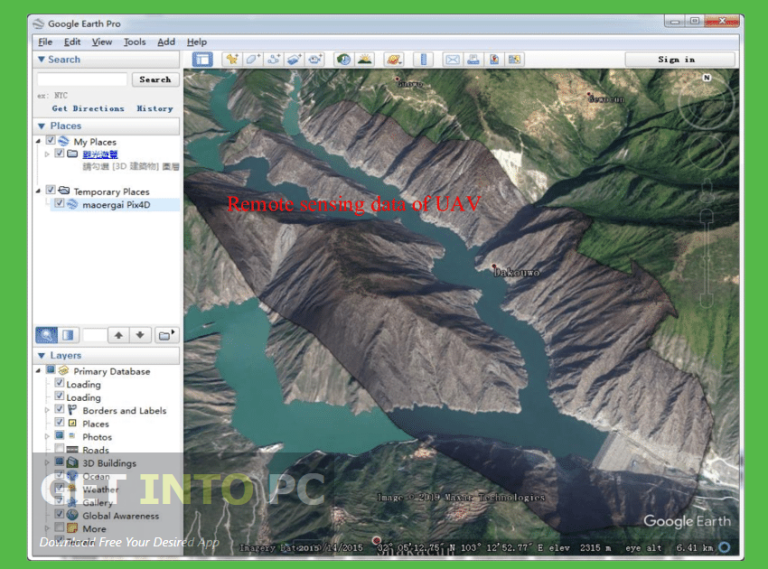The height and width of the screenshot is (569, 768).
Task: Toggle the Places transparency panel icon
Action: (x=68, y=335)
